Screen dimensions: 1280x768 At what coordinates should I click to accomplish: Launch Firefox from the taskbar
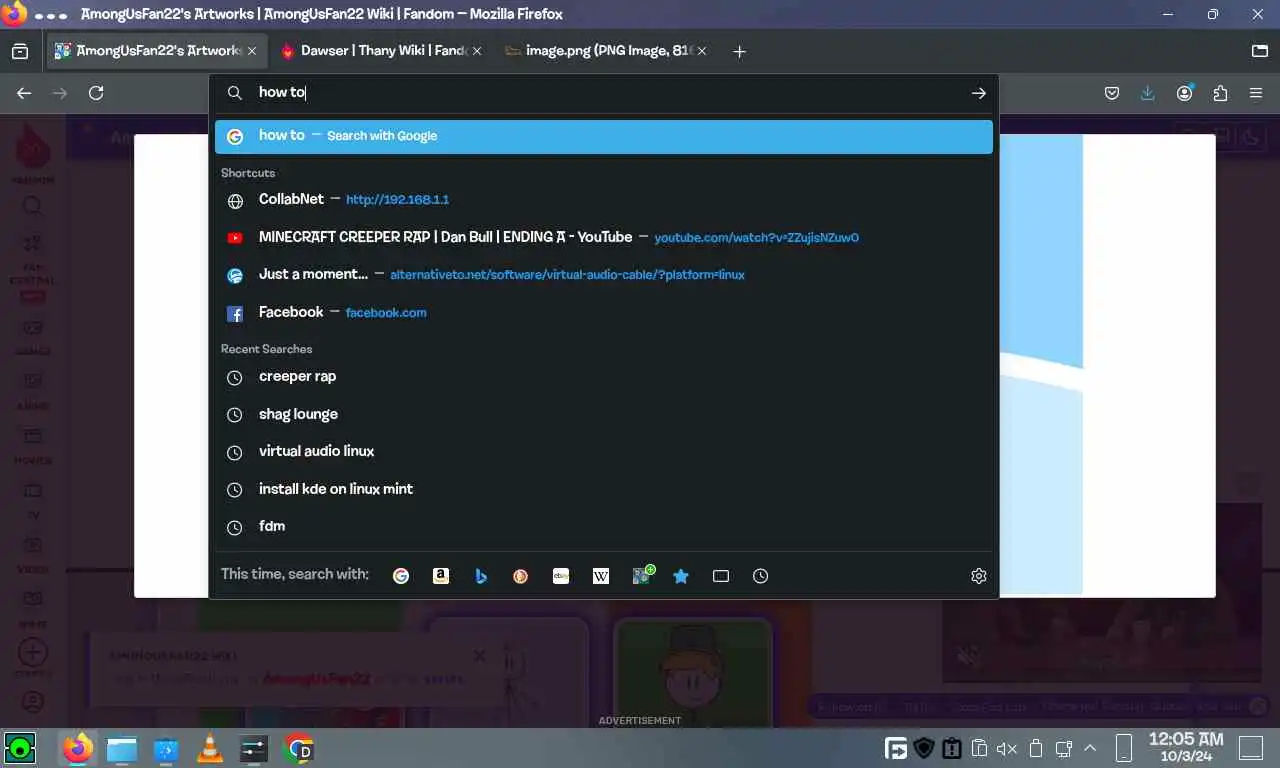77,748
